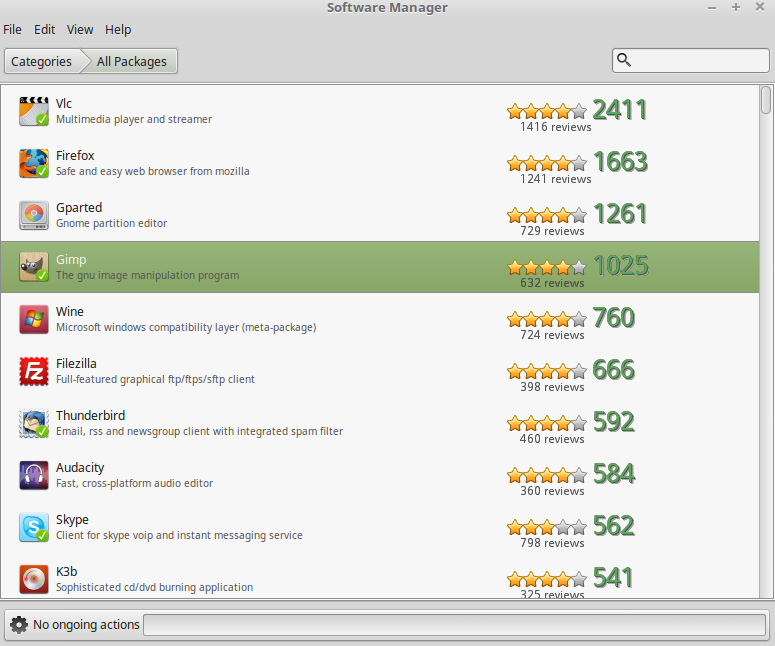
Task: Click the Skype application icon
Action: coord(34,527)
